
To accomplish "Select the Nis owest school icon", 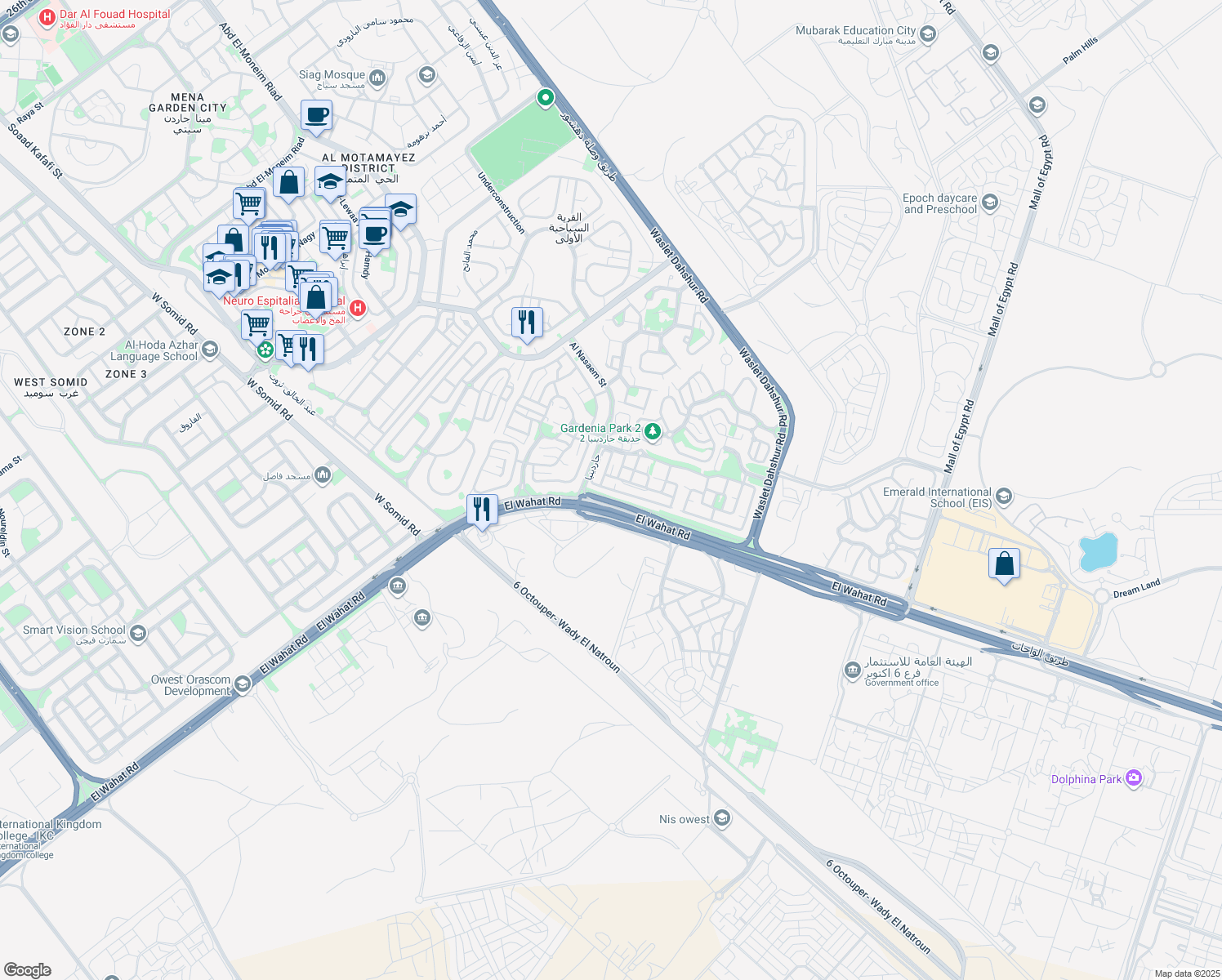I will pyautogui.click(x=721, y=818).
